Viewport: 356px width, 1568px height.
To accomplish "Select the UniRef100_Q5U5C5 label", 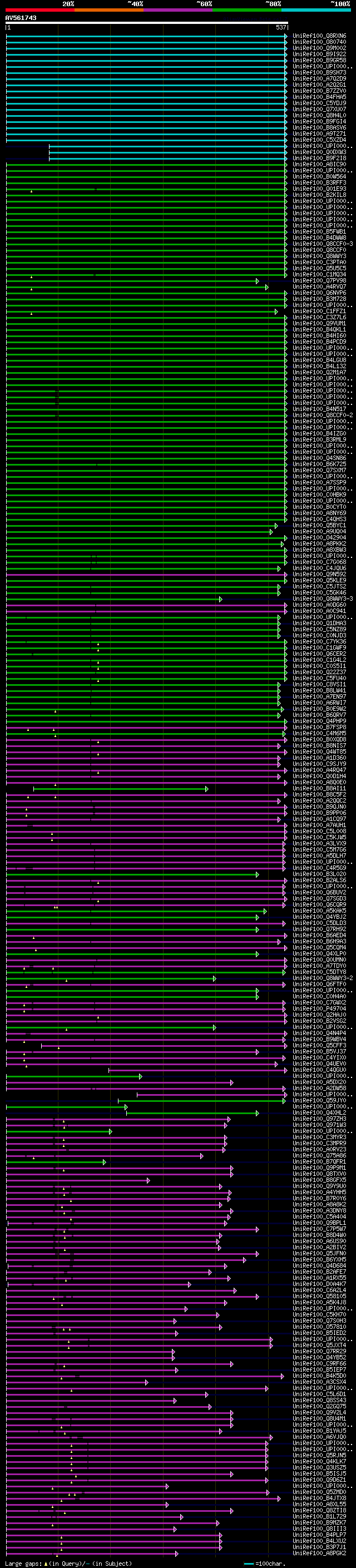I will (x=319, y=269).
